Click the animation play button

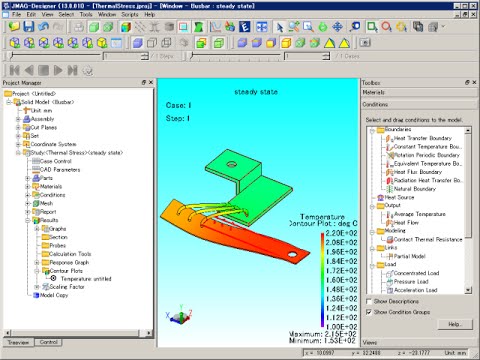click(58, 70)
